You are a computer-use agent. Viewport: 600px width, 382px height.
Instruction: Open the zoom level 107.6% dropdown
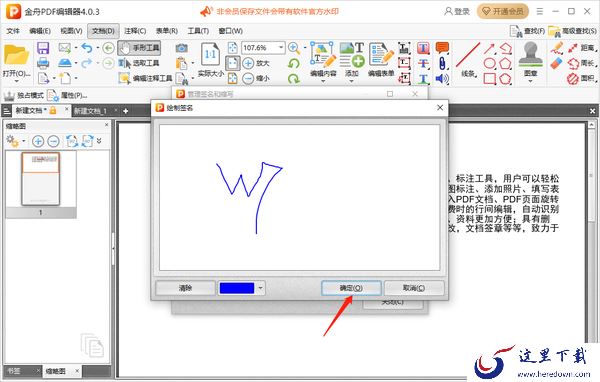[281, 48]
